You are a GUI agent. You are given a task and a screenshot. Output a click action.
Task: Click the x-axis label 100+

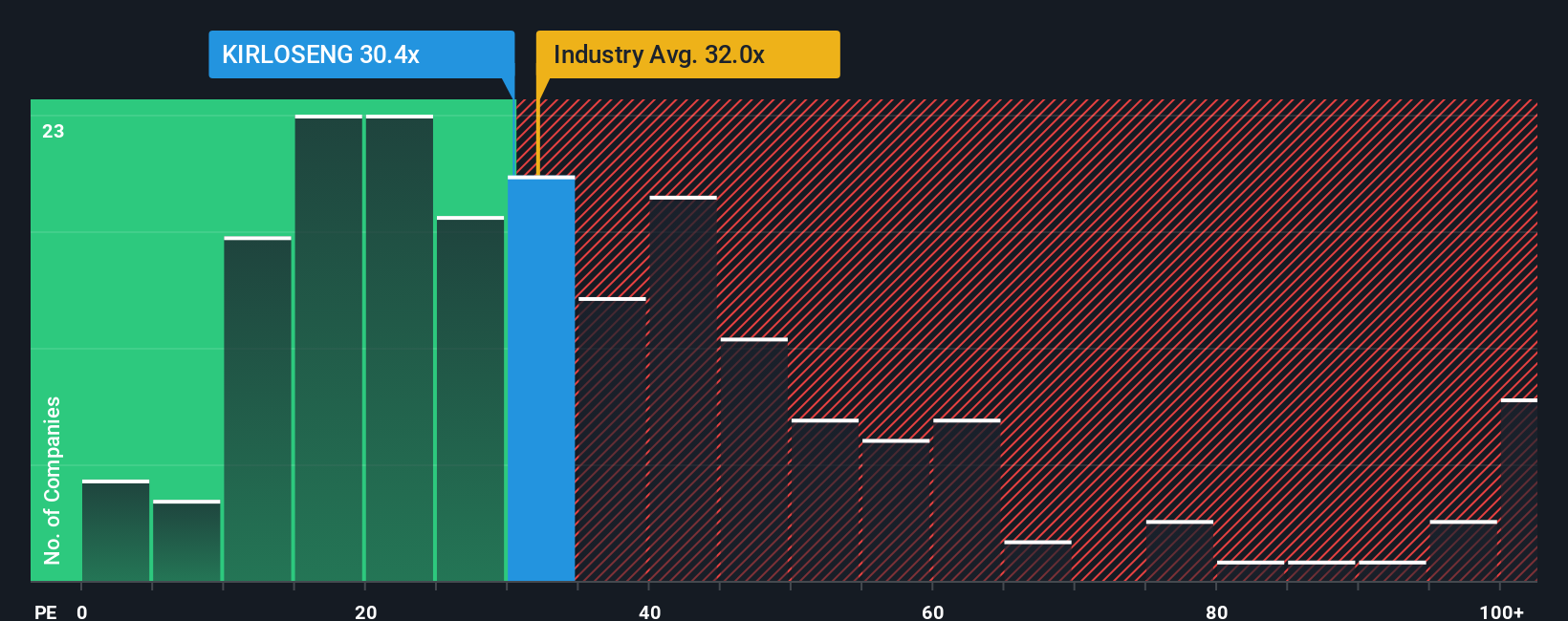[1501, 611]
